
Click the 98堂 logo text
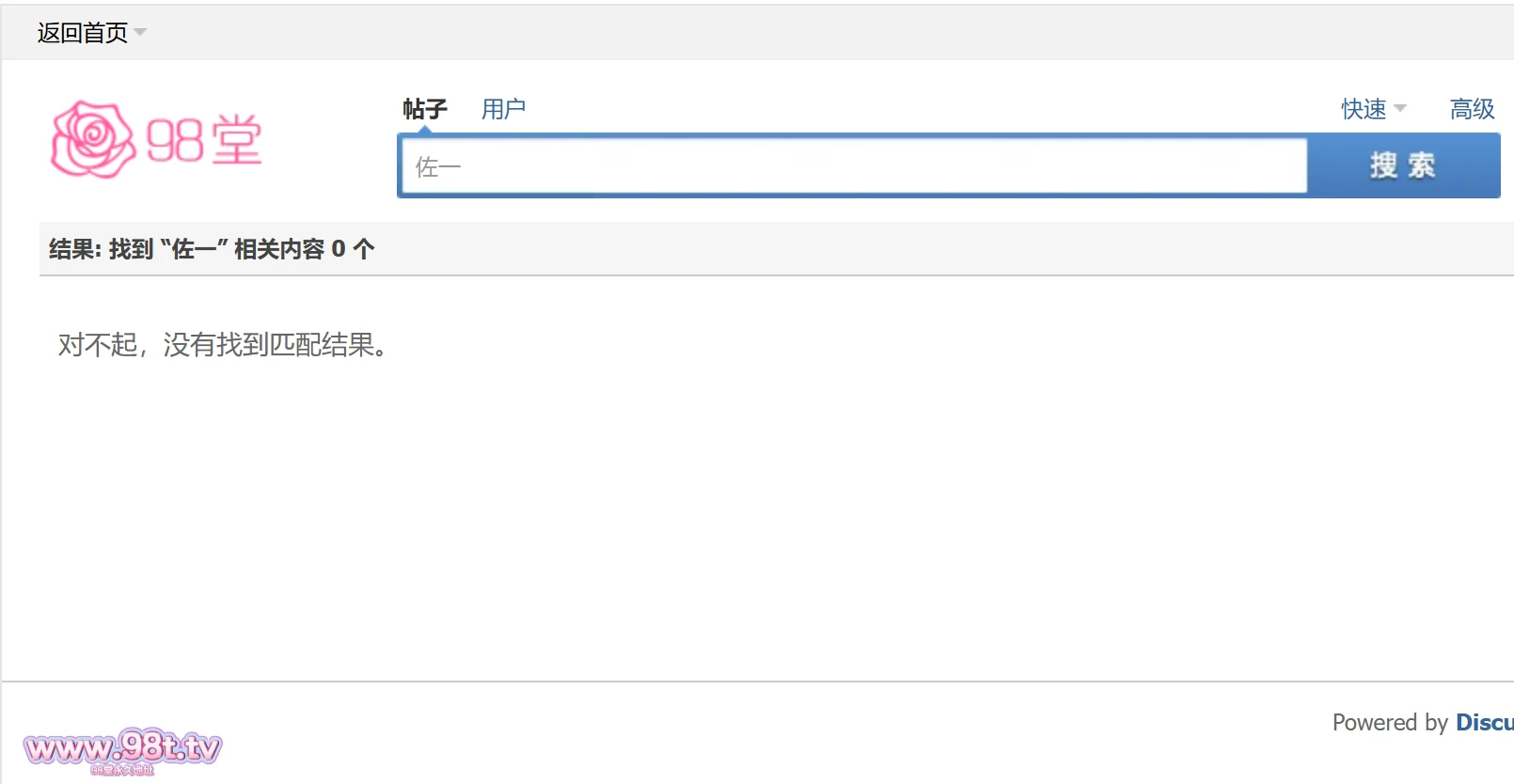pos(204,141)
